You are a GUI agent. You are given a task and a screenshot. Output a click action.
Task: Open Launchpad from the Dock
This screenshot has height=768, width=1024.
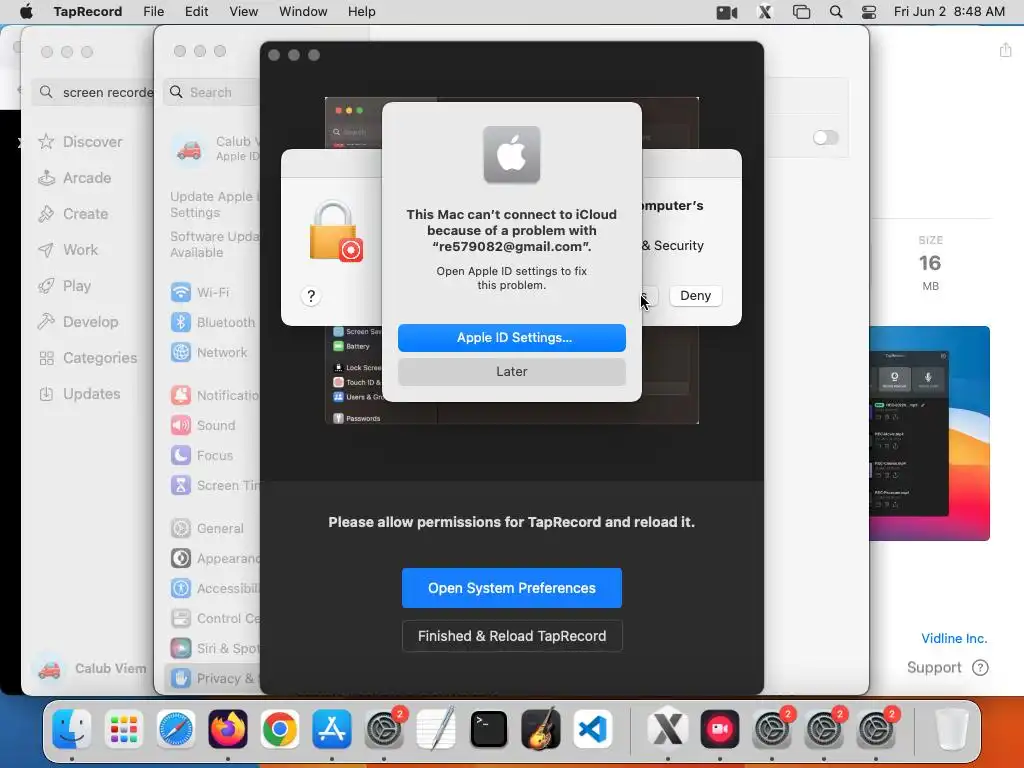pyautogui.click(x=123, y=729)
